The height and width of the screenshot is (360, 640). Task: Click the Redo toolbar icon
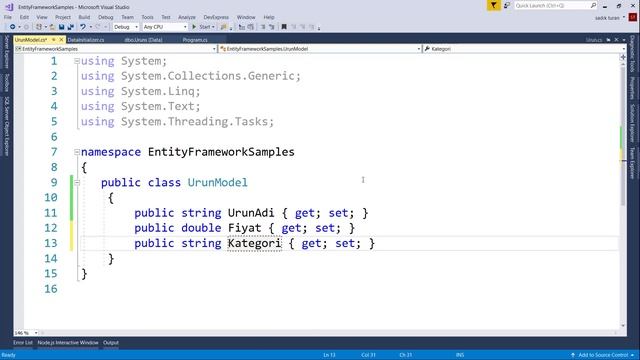[x=98, y=27]
